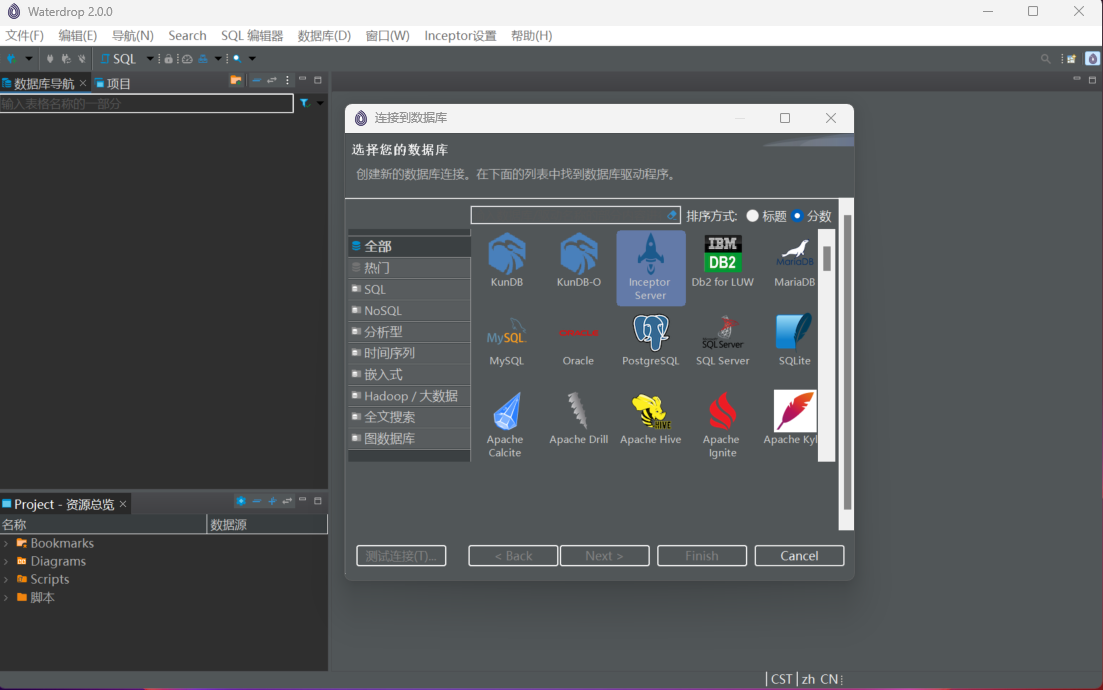
Task: Pick the PostgreSQL elephant icon
Action: pos(651,333)
